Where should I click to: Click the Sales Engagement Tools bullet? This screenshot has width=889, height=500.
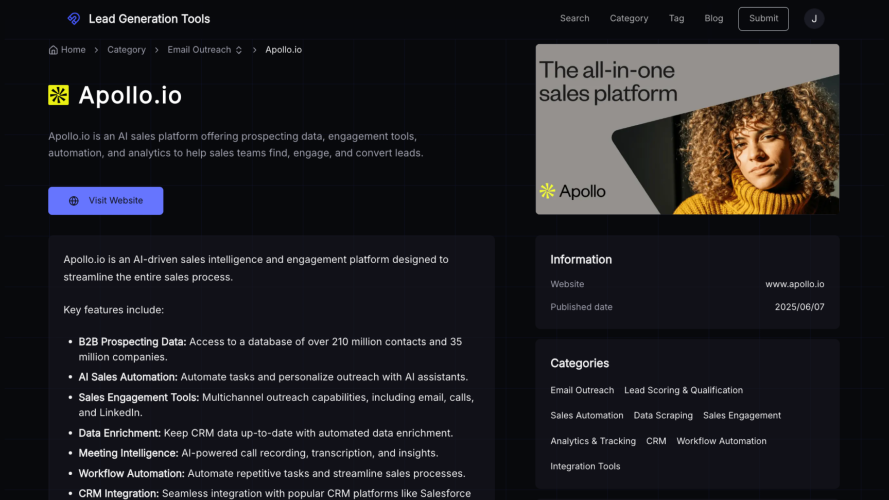coord(276,405)
